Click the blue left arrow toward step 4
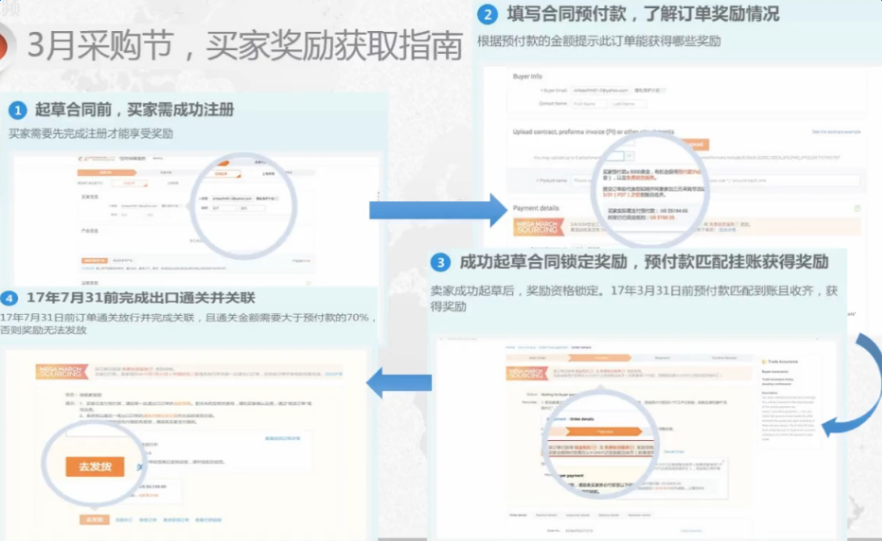Viewport: 882px width, 541px height. click(x=398, y=381)
